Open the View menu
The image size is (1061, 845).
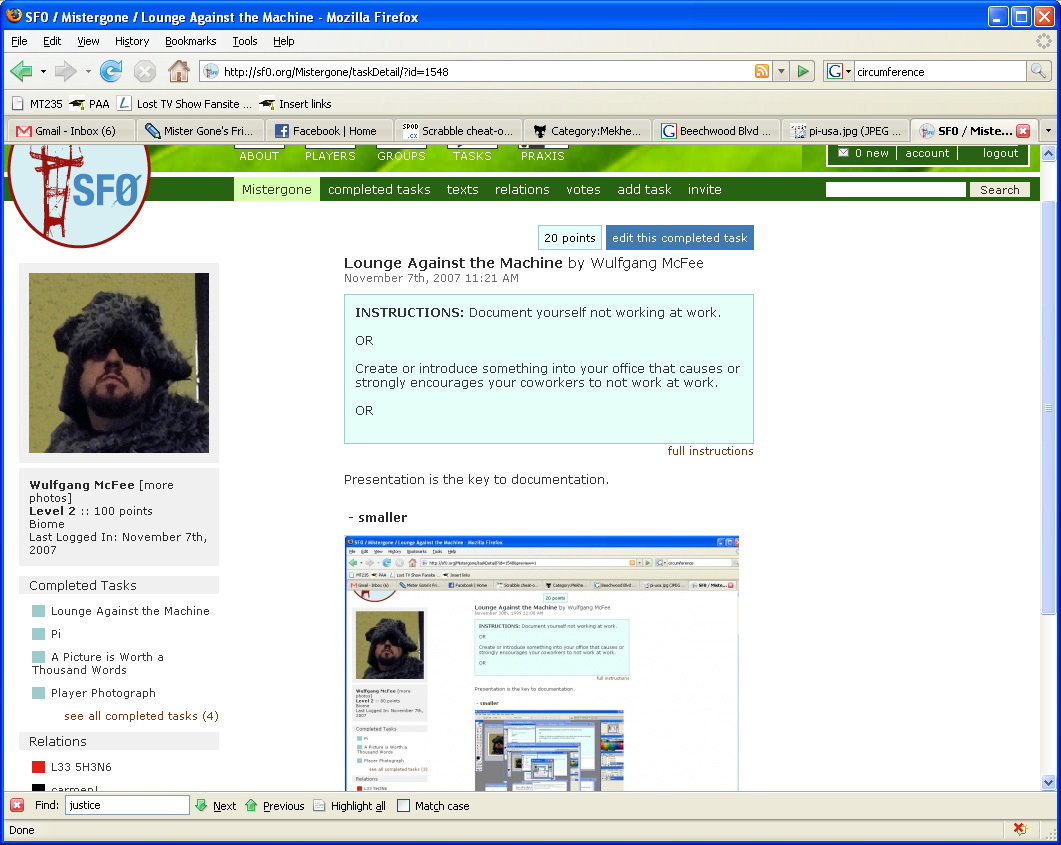tap(88, 41)
